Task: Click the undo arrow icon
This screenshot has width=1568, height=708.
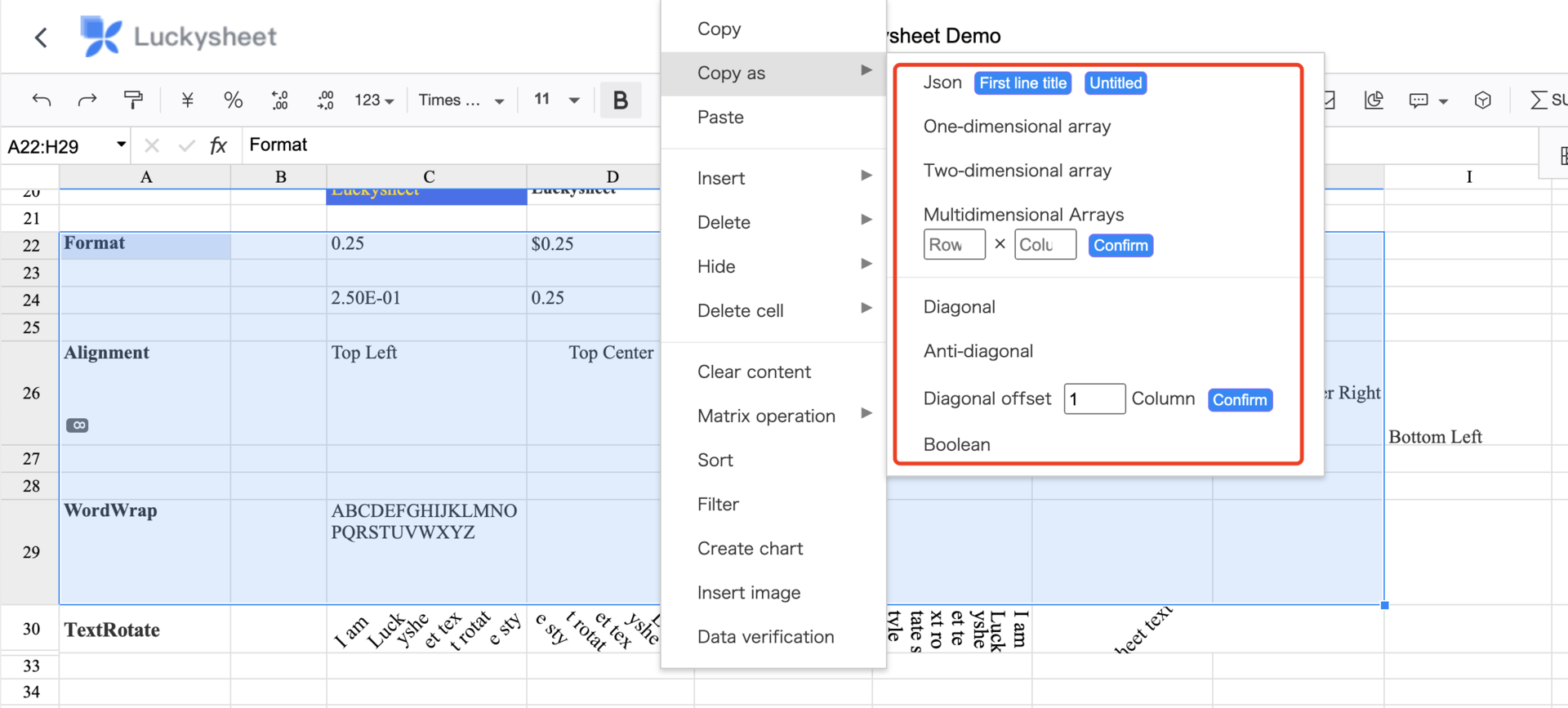Action: (x=42, y=100)
